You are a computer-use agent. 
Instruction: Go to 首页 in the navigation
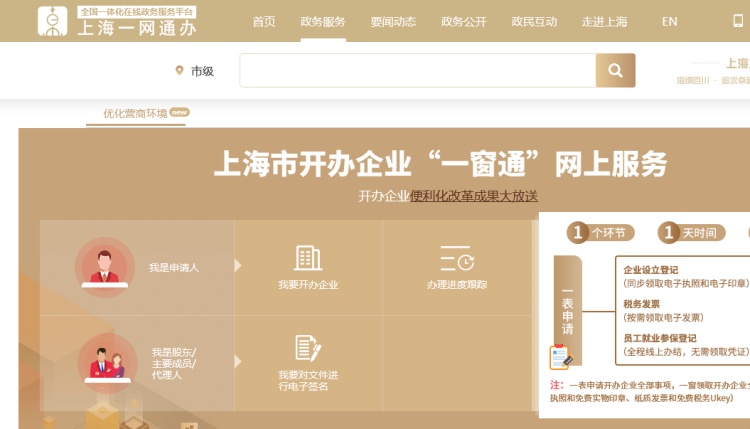click(x=264, y=22)
